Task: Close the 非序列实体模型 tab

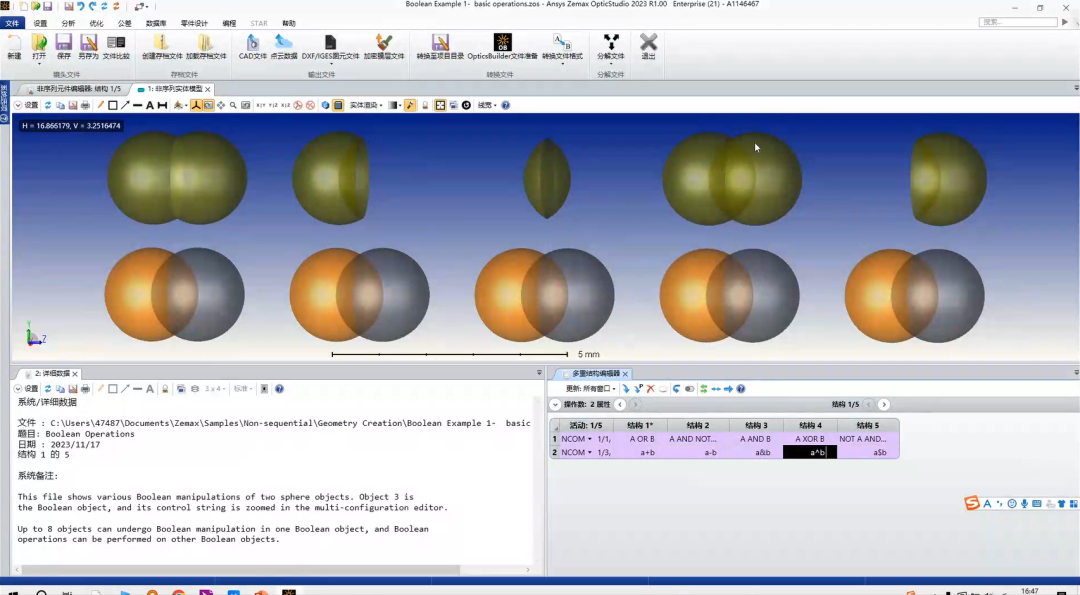Action: pos(207,90)
